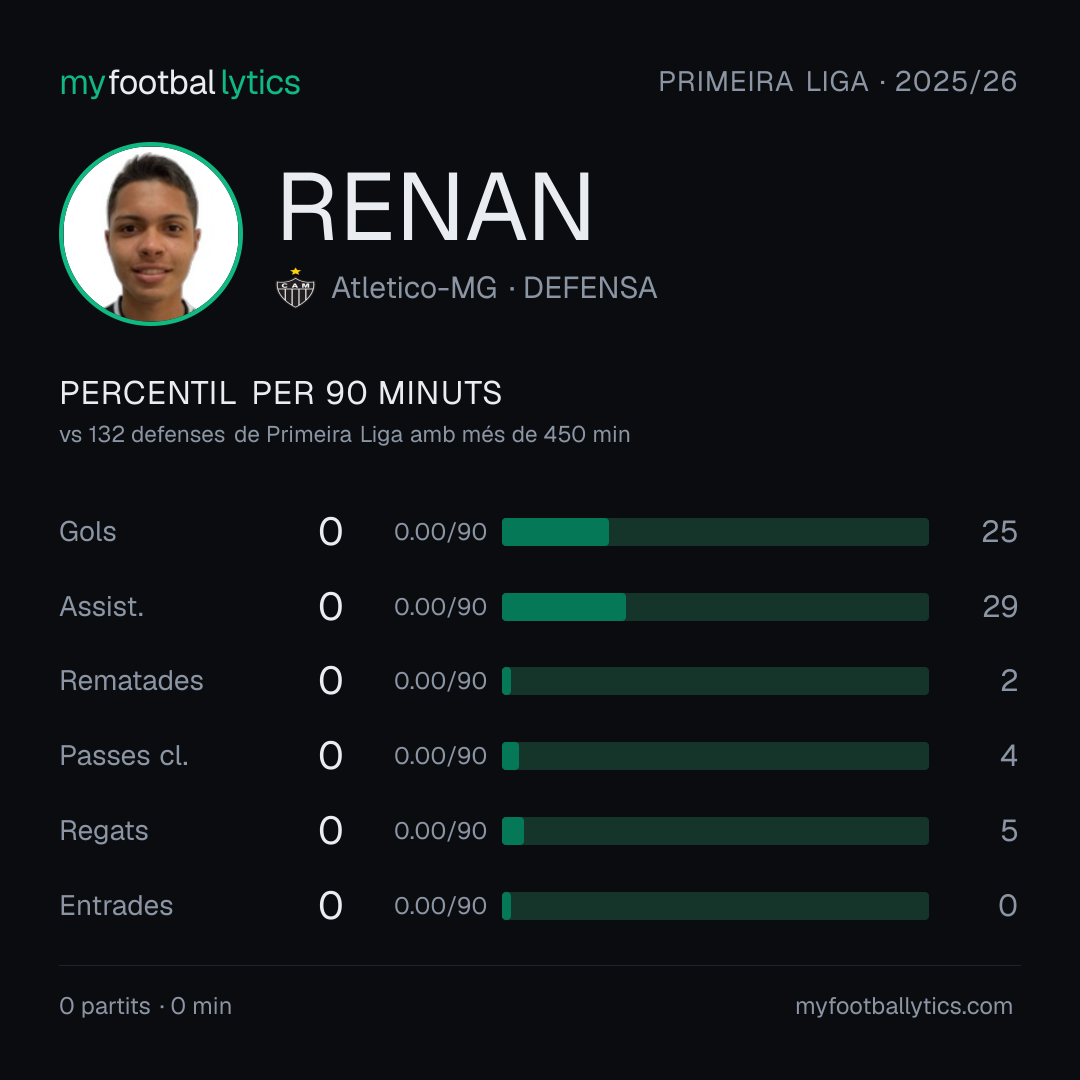Click the Atletico-MG · DEFENSA text
1080x1080 pixels.
pos(494,288)
